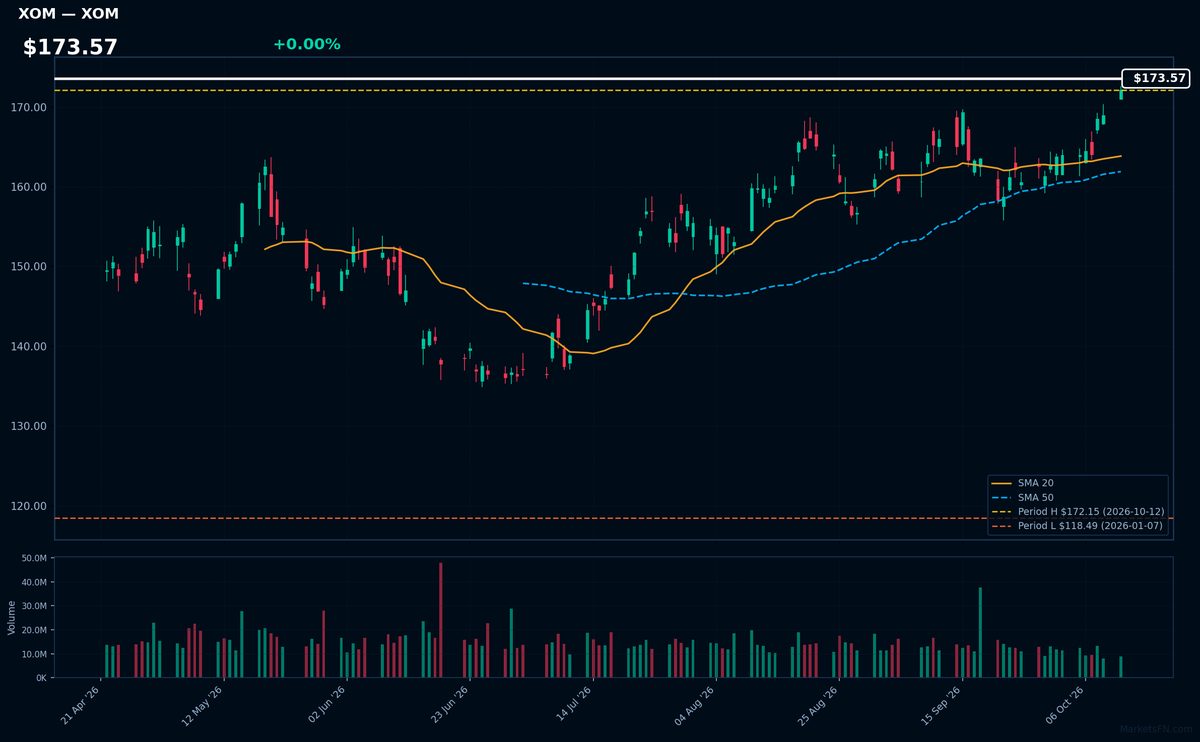This screenshot has height=742, width=1200.
Task: Click the 150.00 y-axis label
Action: tap(31, 267)
